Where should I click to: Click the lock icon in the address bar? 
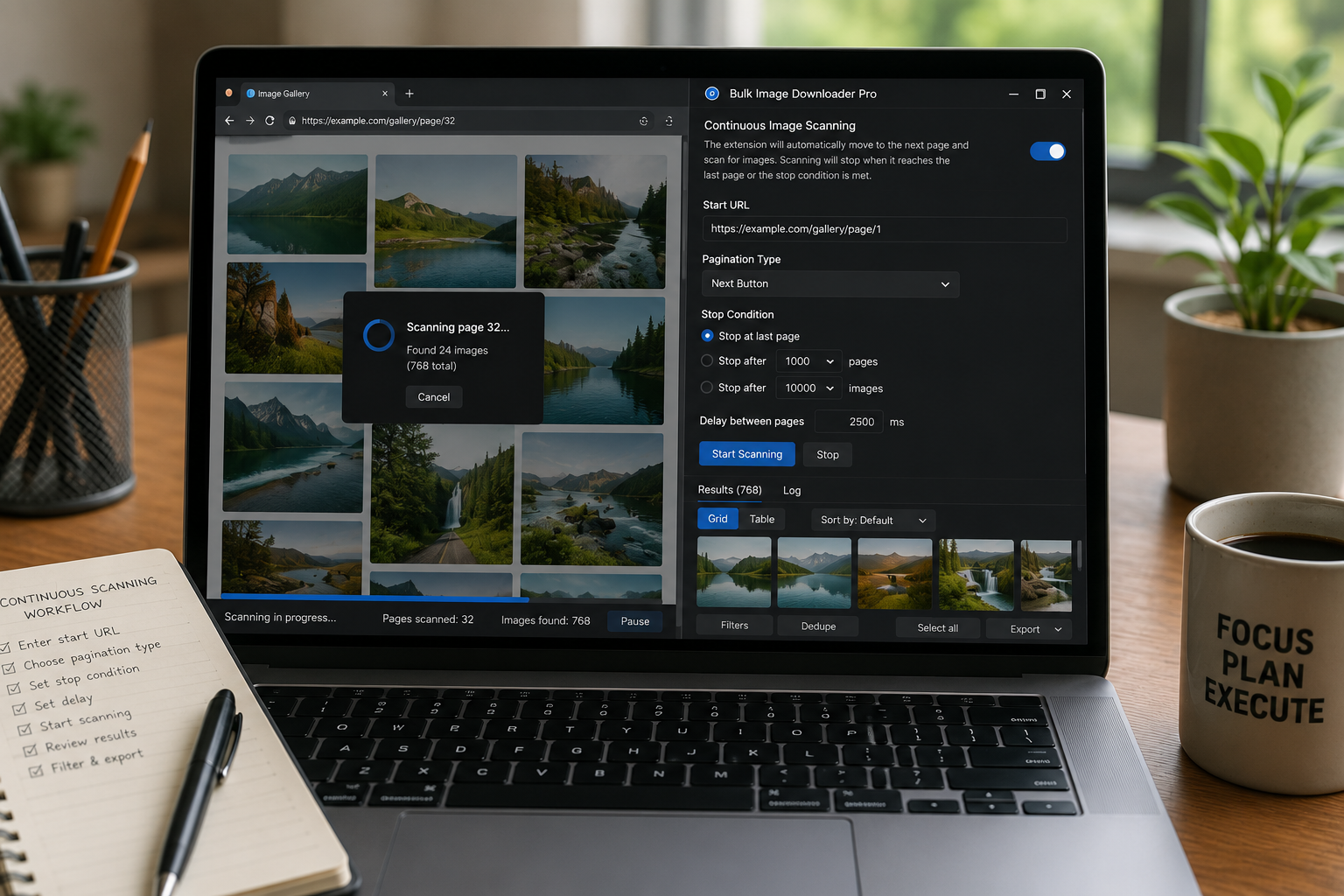point(292,121)
